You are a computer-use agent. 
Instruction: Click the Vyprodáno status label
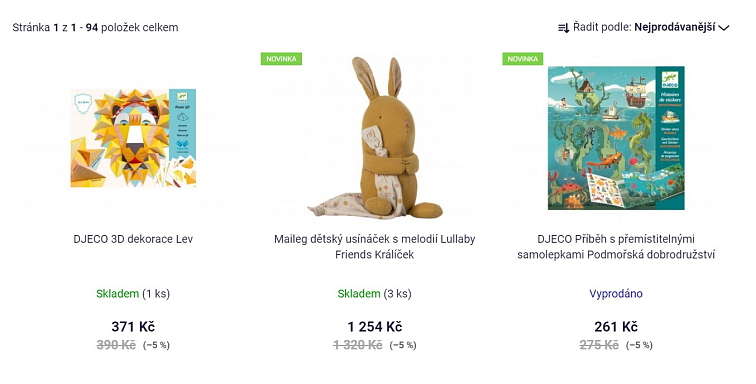tap(616, 294)
